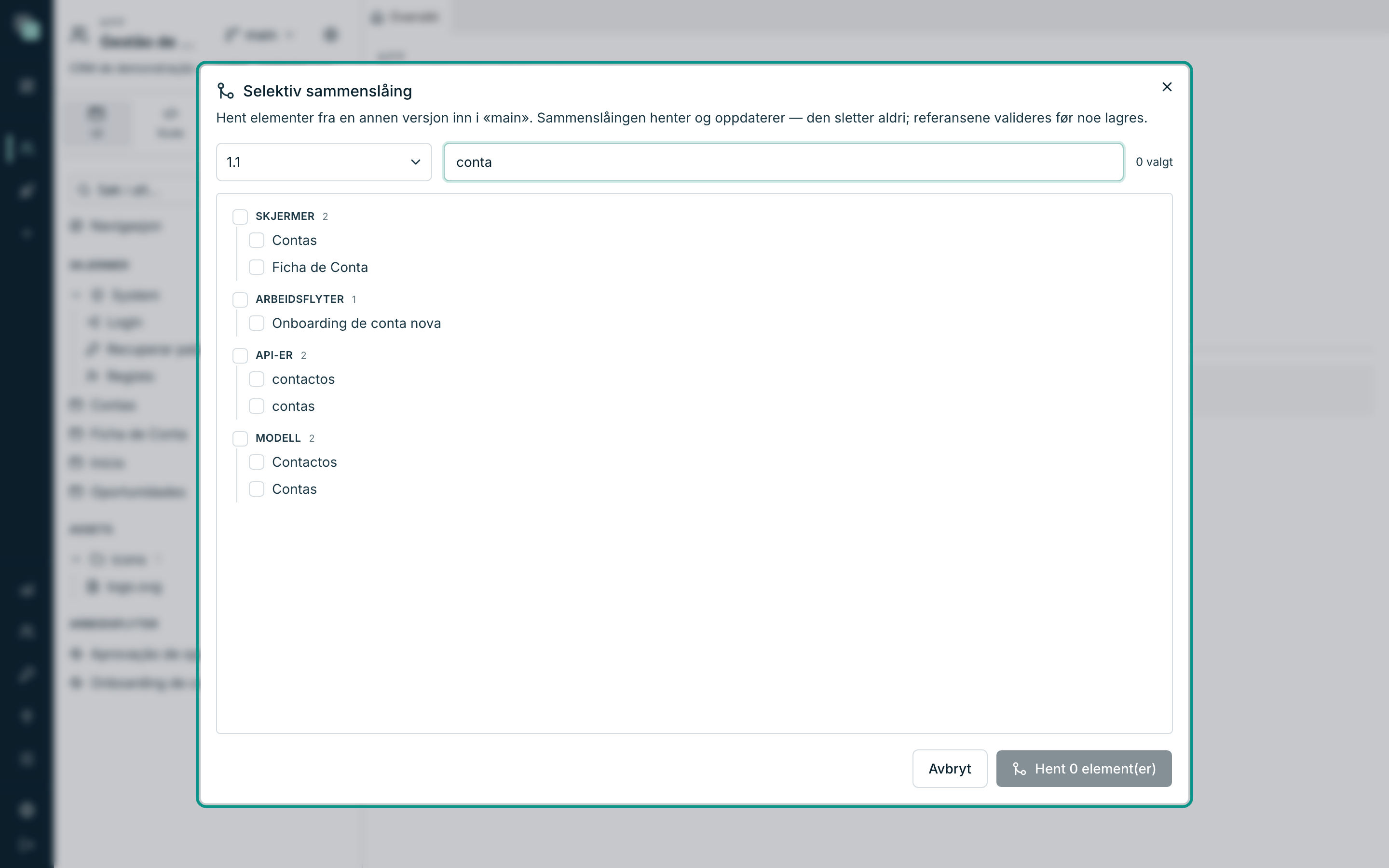
Task: Check the Contactos model checkbox
Action: pos(257,462)
